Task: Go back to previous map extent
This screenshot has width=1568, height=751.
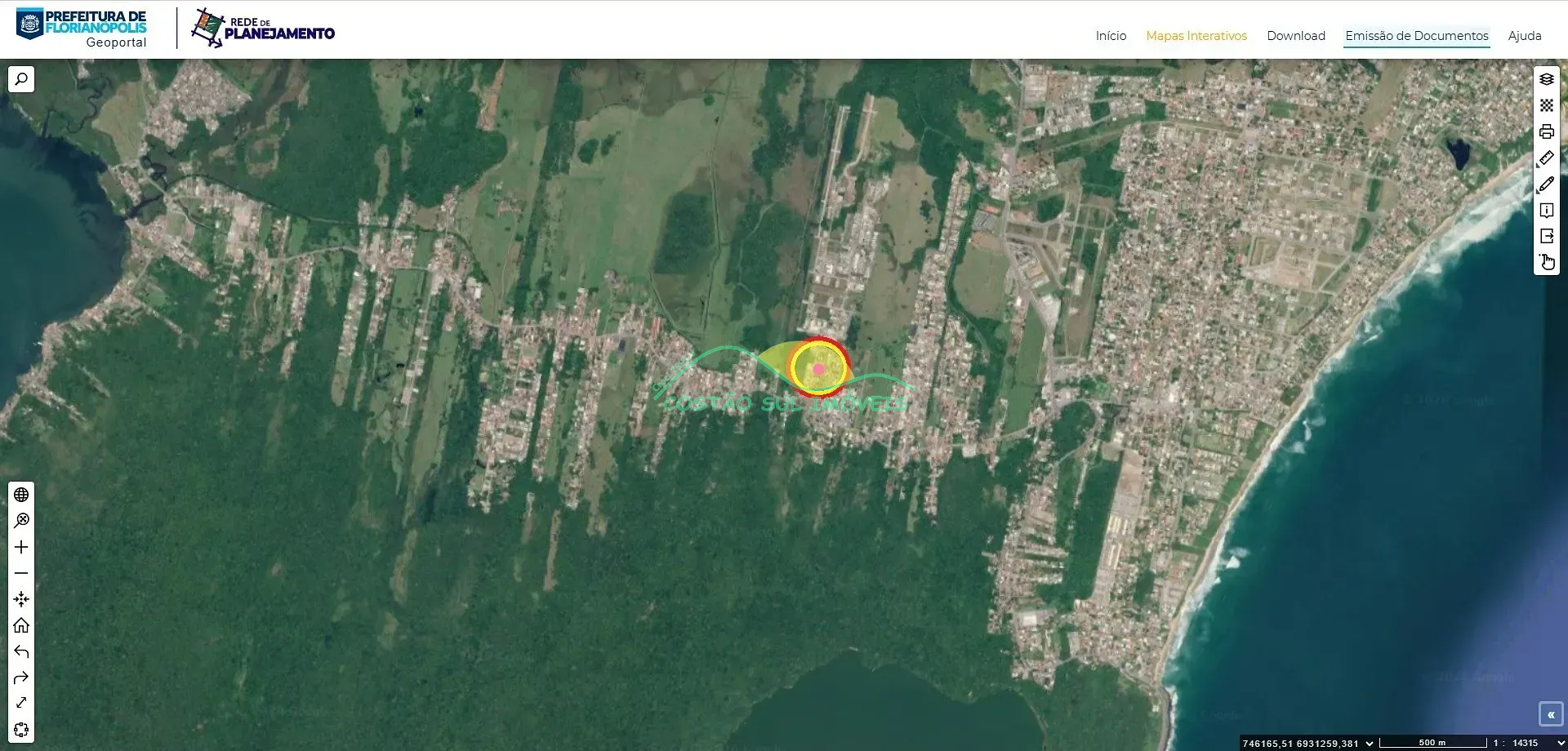Action: [21, 651]
